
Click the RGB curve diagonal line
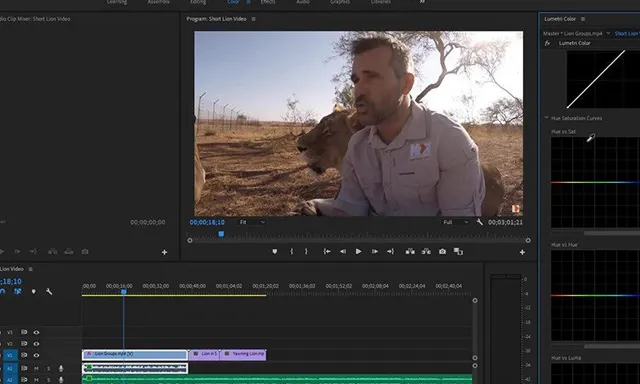tap(596, 79)
